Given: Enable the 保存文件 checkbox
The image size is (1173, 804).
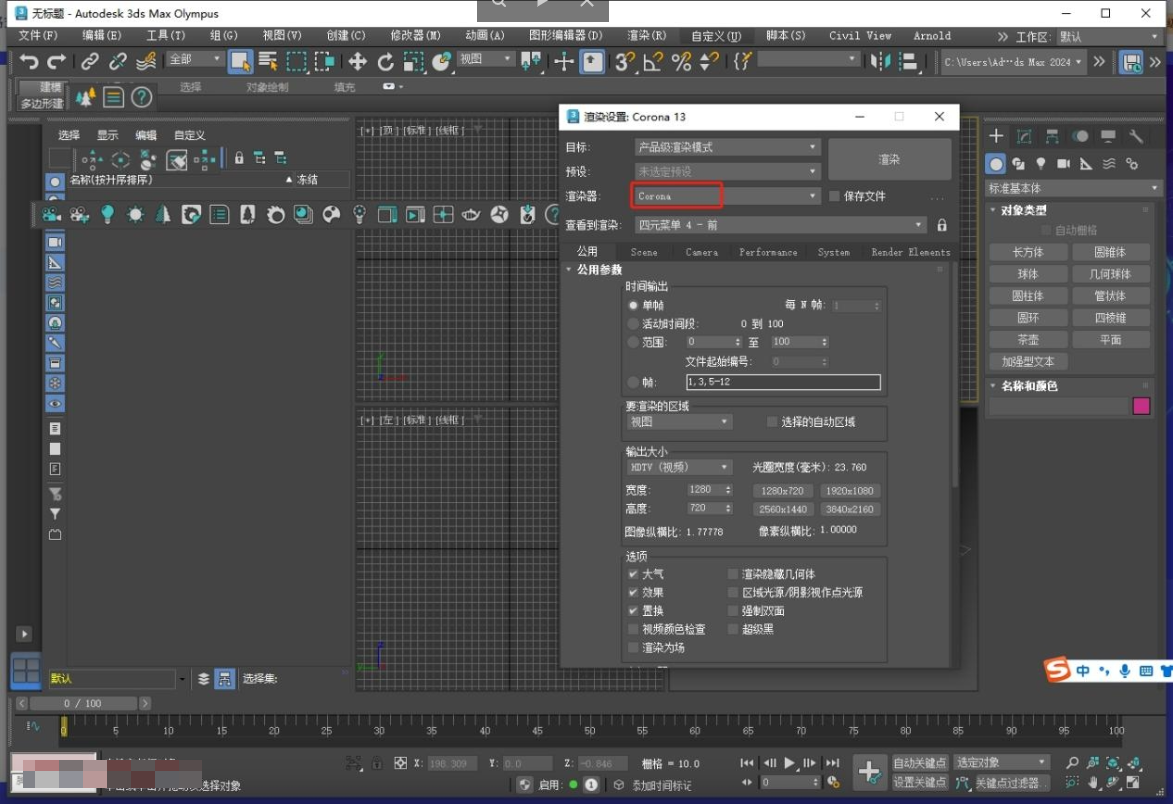Looking at the screenshot, I should (835, 197).
